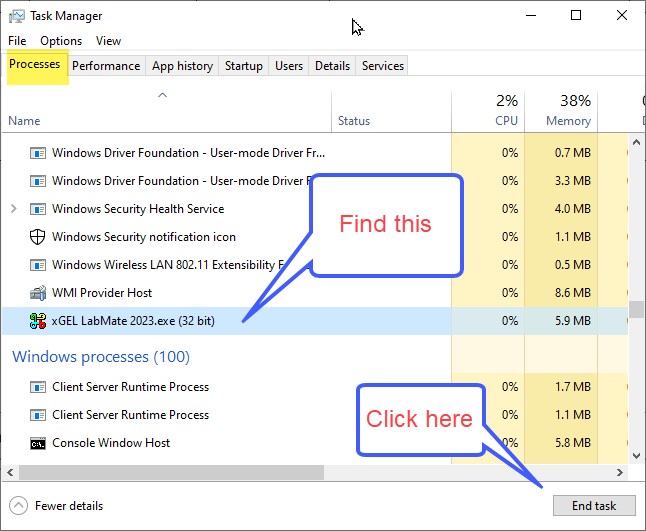Click the first Client Server Runtime Process icon
Viewport: 646px width, 531px height.
click(x=38, y=387)
